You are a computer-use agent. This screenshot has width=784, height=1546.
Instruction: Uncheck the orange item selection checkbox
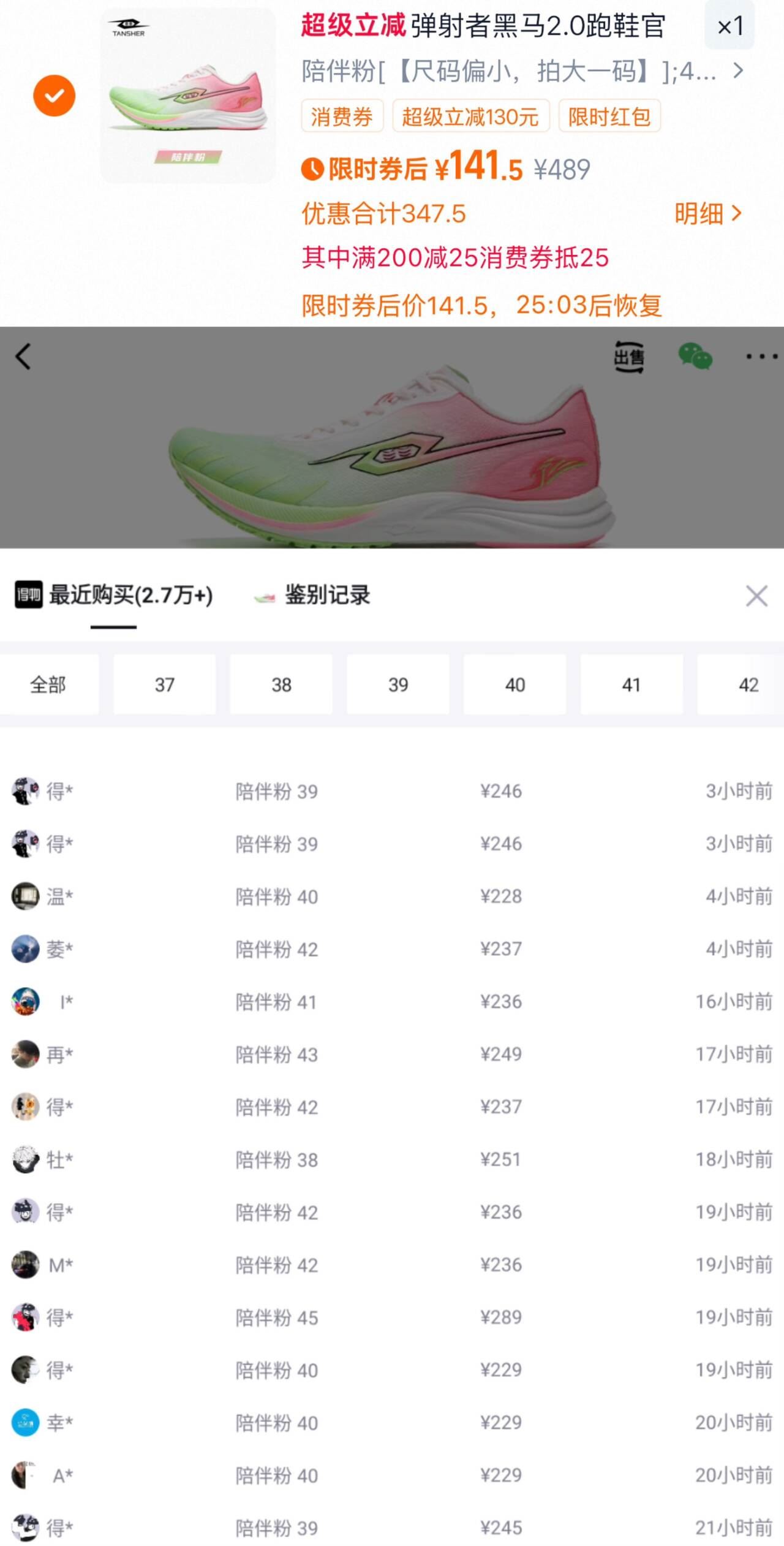click(55, 96)
